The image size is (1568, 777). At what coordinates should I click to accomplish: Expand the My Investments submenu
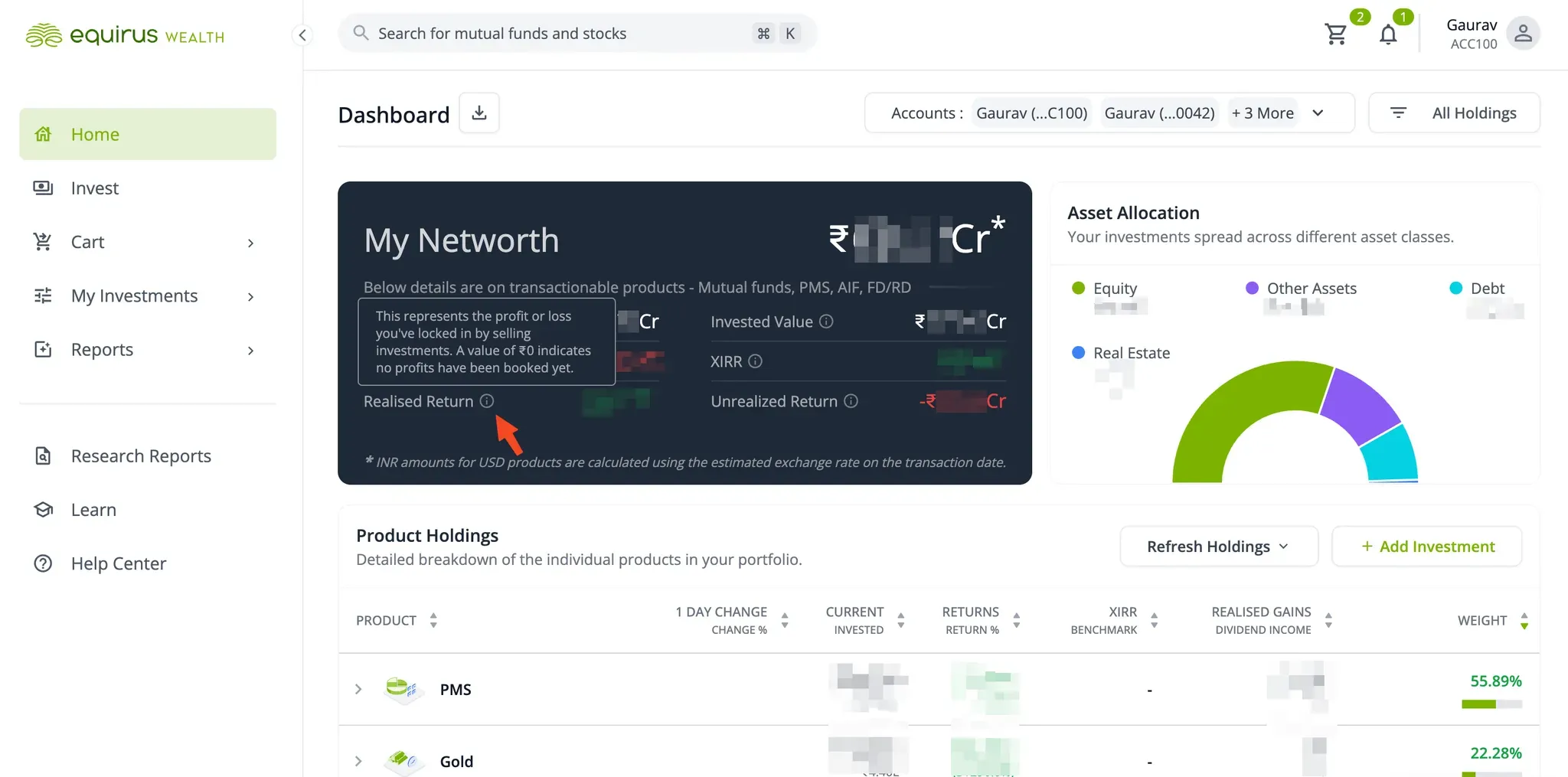click(x=250, y=296)
